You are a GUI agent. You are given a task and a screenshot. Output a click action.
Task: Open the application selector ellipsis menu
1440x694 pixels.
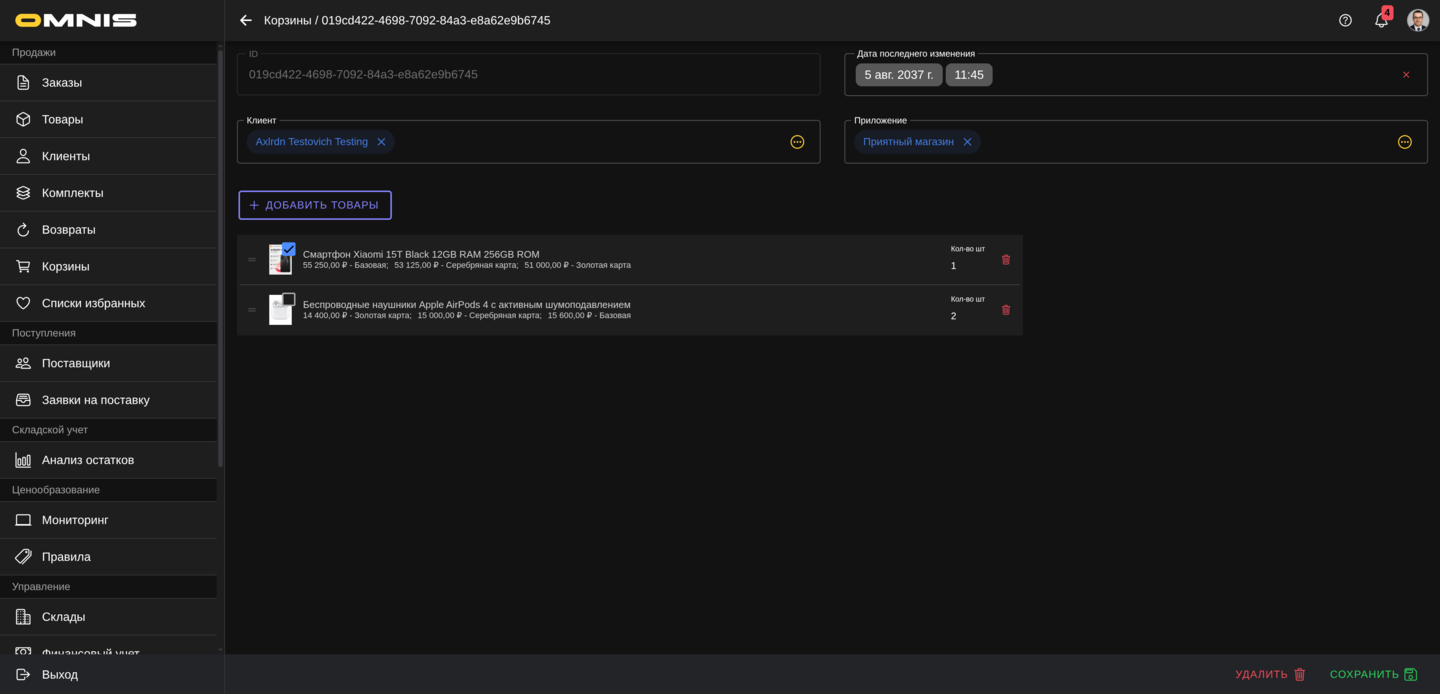tap(1404, 142)
